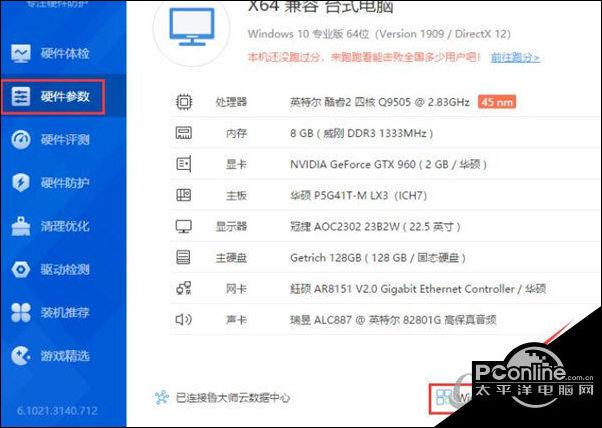
Task: Click the 处理器 label
Action: pyautogui.click(x=231, y=102)
